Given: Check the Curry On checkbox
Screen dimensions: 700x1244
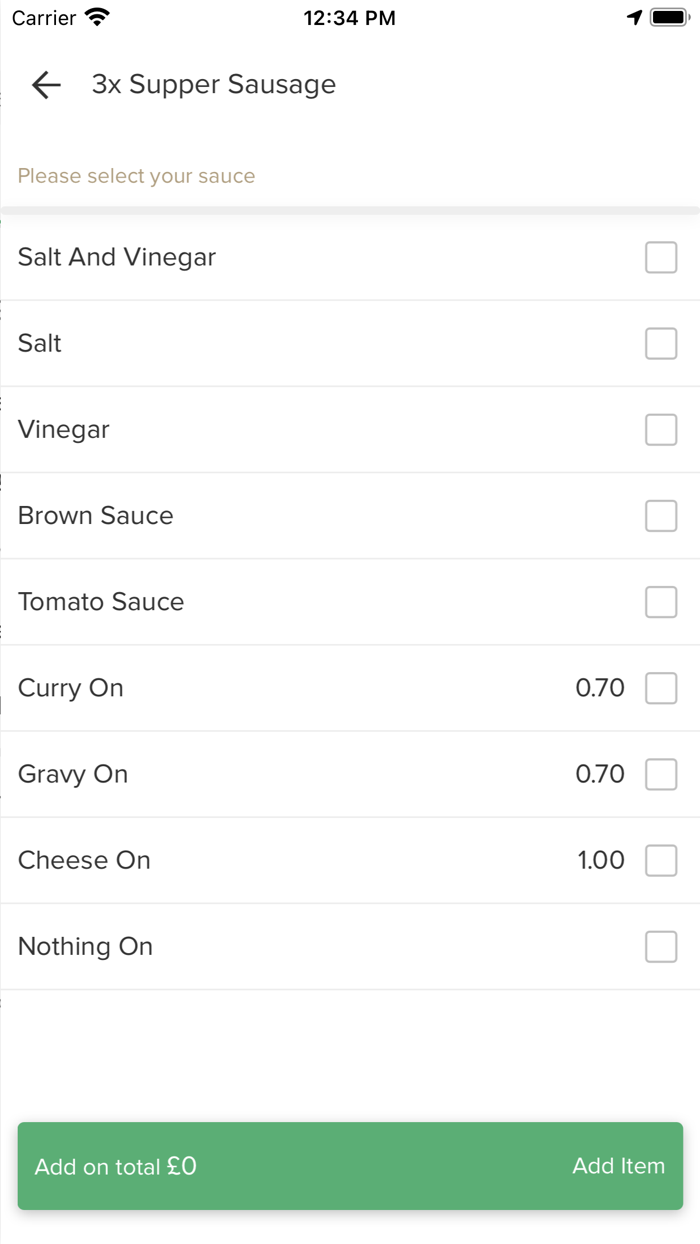Looking at the screenshot, I should pyautogui.click(x=661, y=688).
